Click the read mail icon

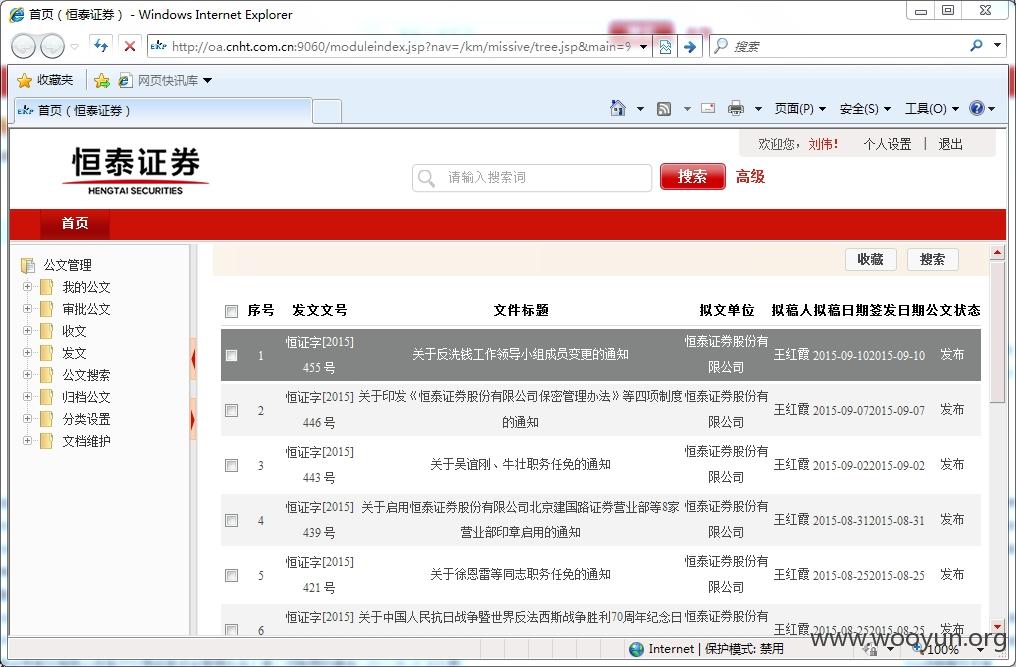tap(708, 108)
